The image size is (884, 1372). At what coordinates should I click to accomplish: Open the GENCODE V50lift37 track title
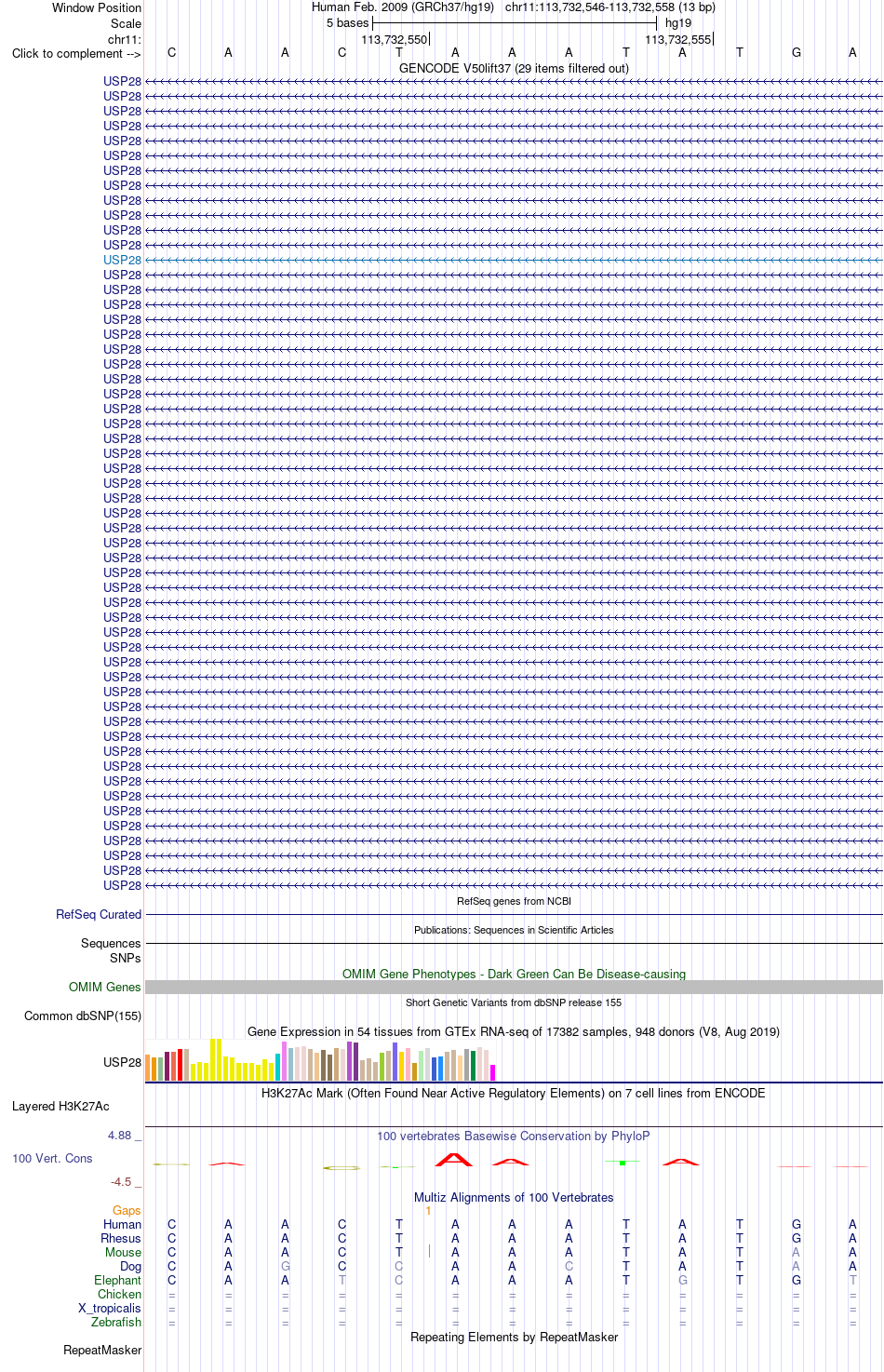[x=514, y=68]
